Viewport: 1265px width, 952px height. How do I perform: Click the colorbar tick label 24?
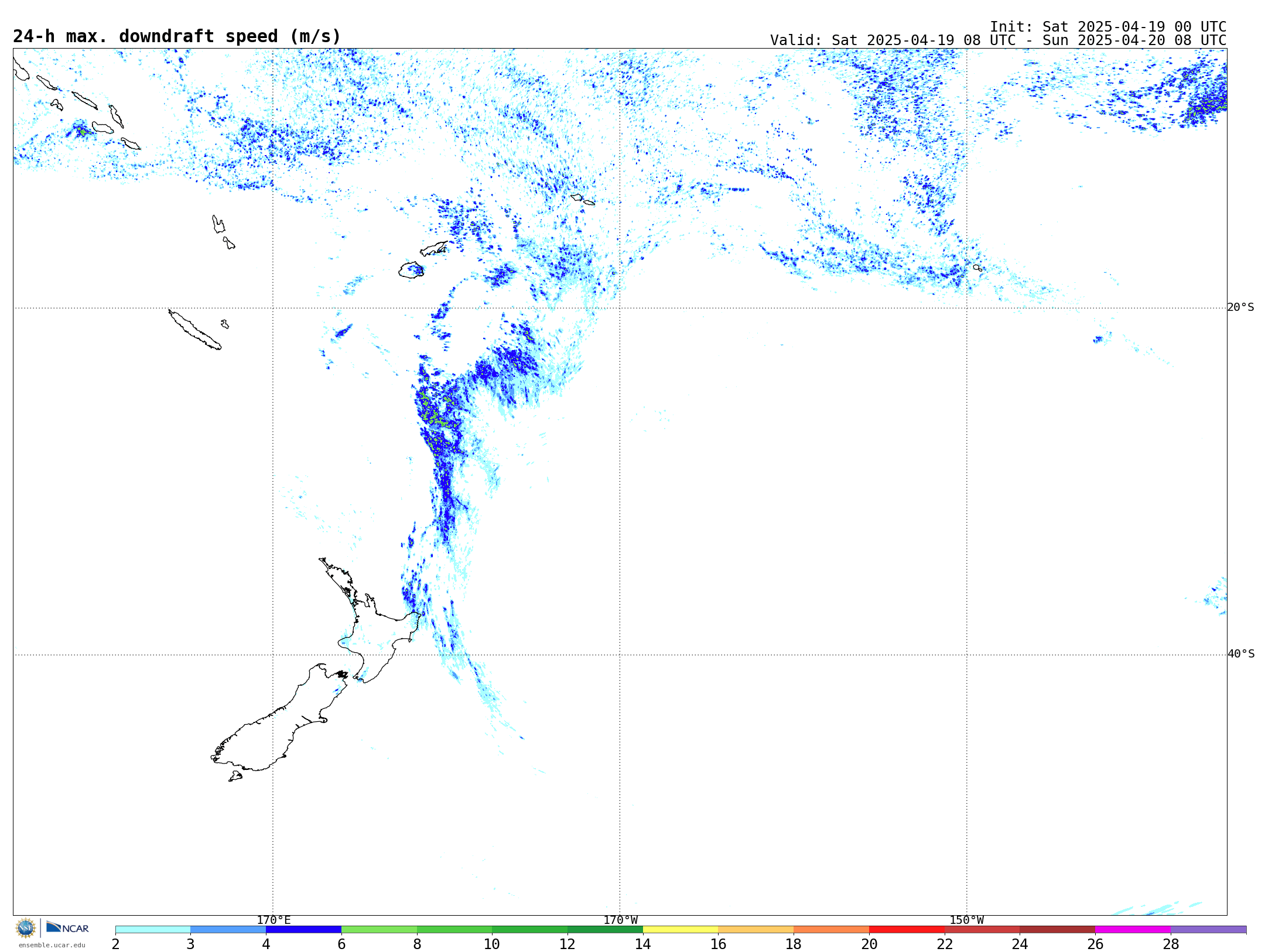tap(1020, 944)
